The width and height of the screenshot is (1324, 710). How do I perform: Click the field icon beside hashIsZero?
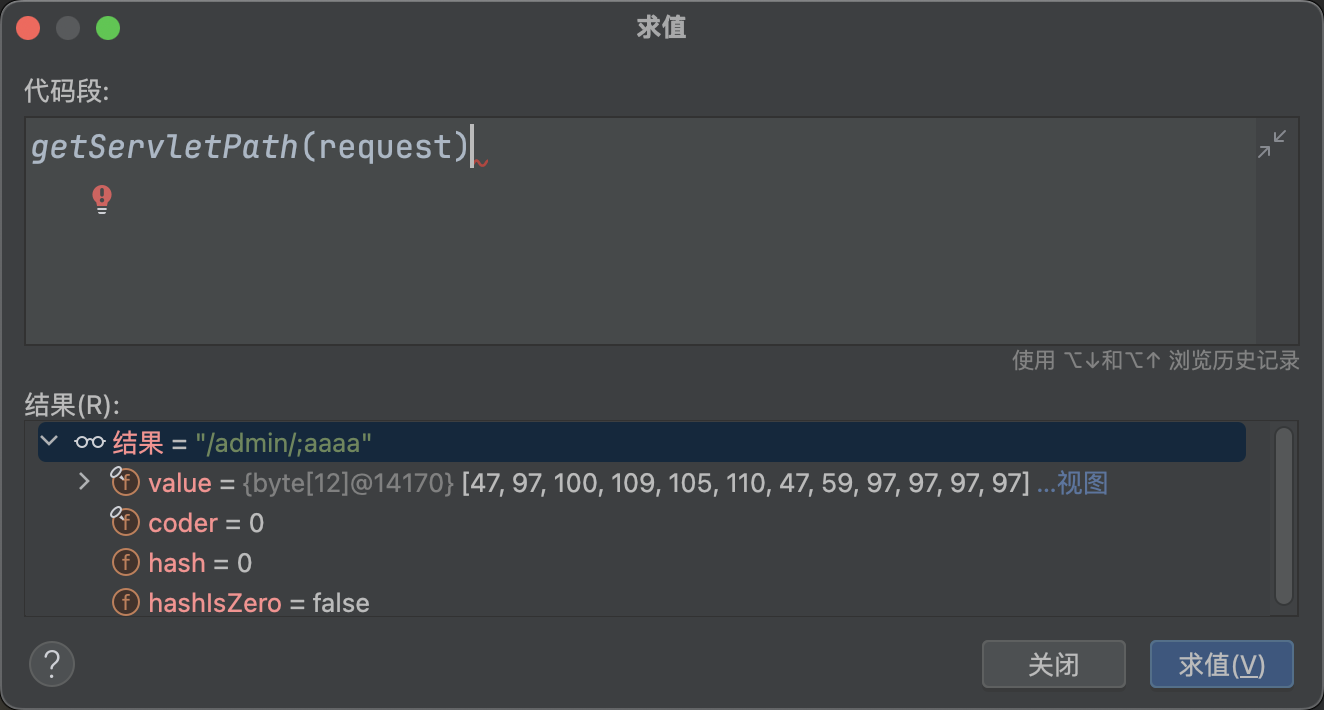pos(125,603)
